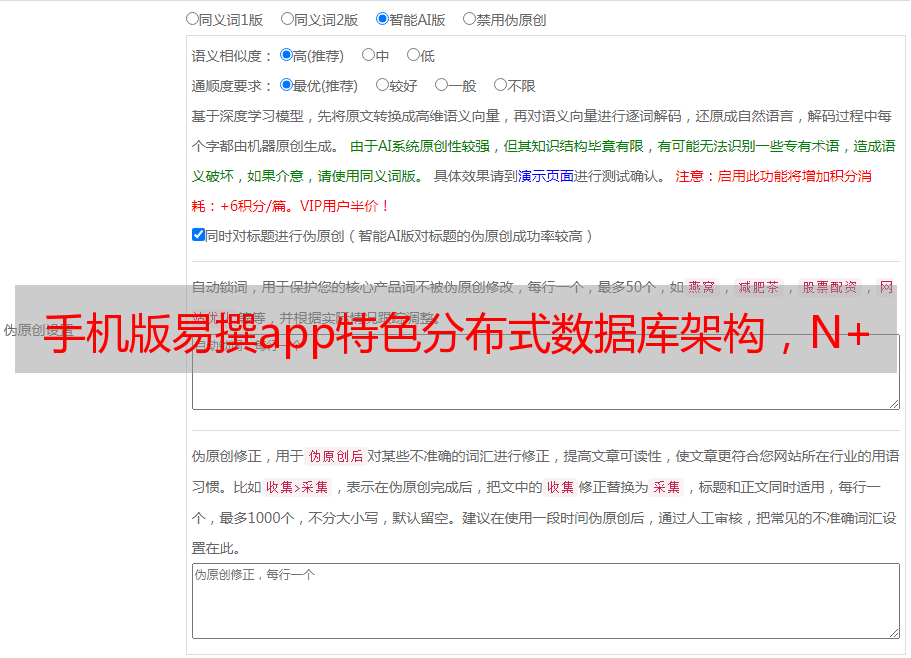Click into the 伪原创修正 textarea

pos(546,601)
